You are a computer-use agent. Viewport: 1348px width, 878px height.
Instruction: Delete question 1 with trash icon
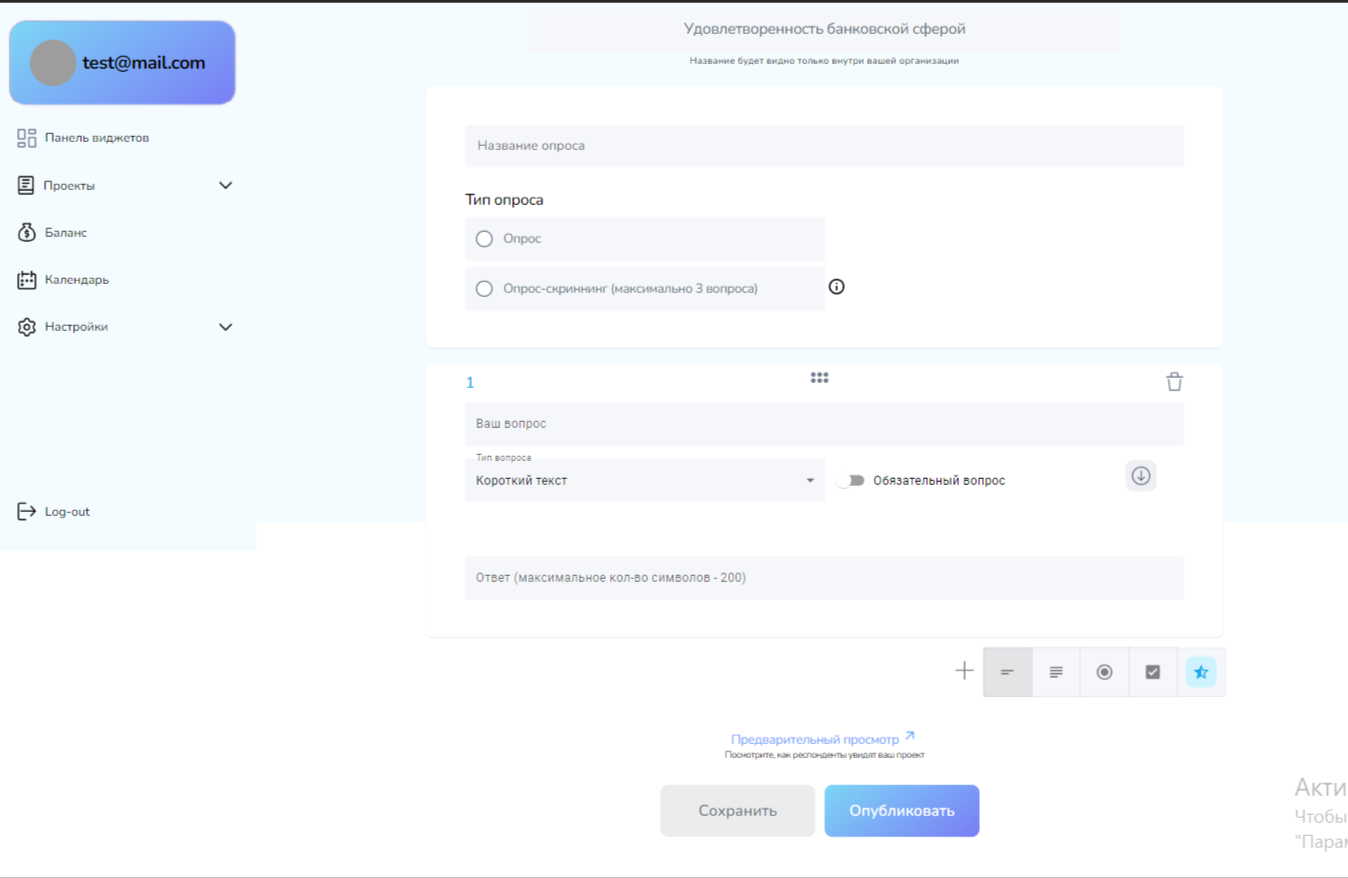click(1174, 382)
